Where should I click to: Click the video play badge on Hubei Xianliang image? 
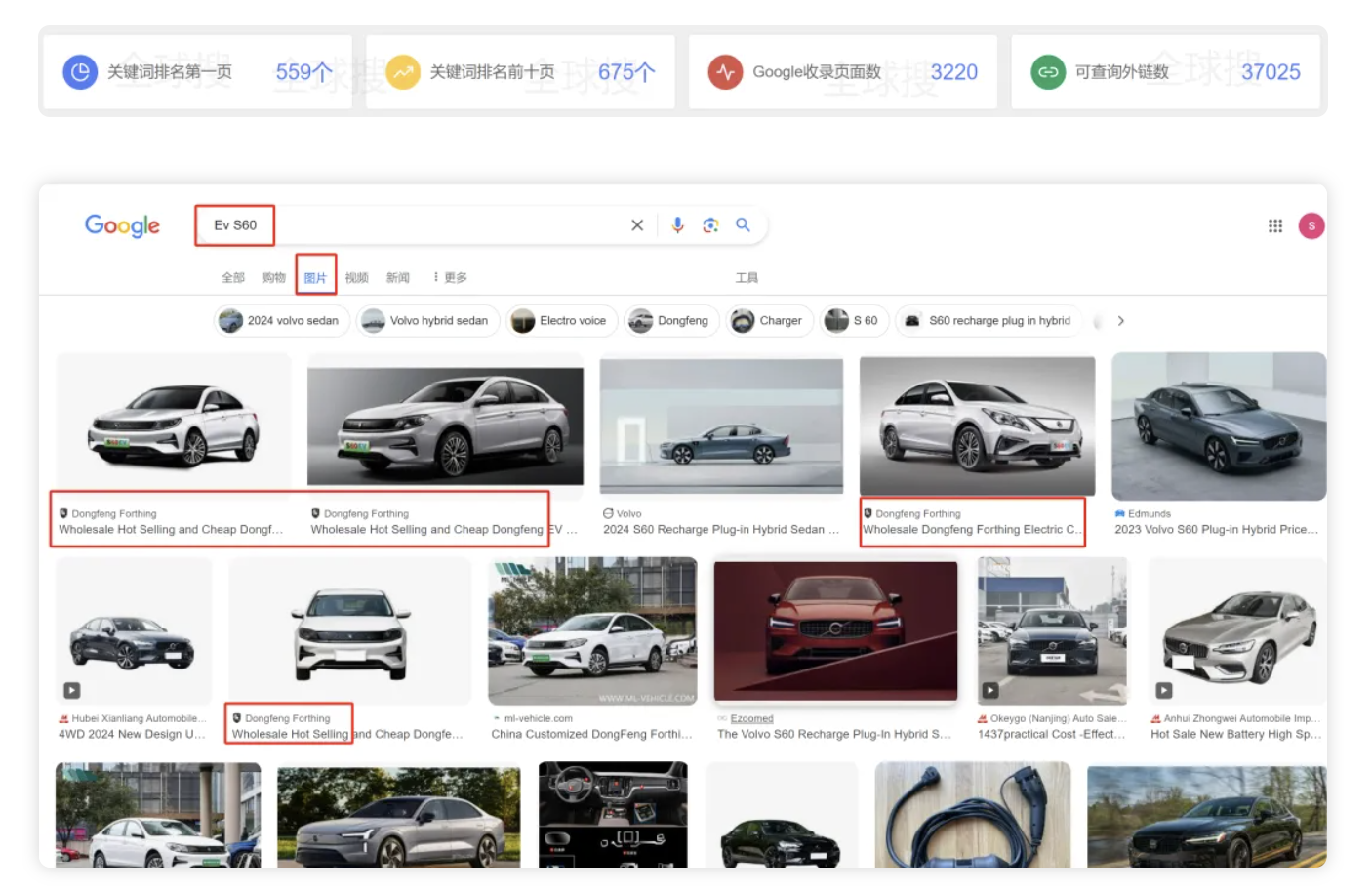pos(72,690)
